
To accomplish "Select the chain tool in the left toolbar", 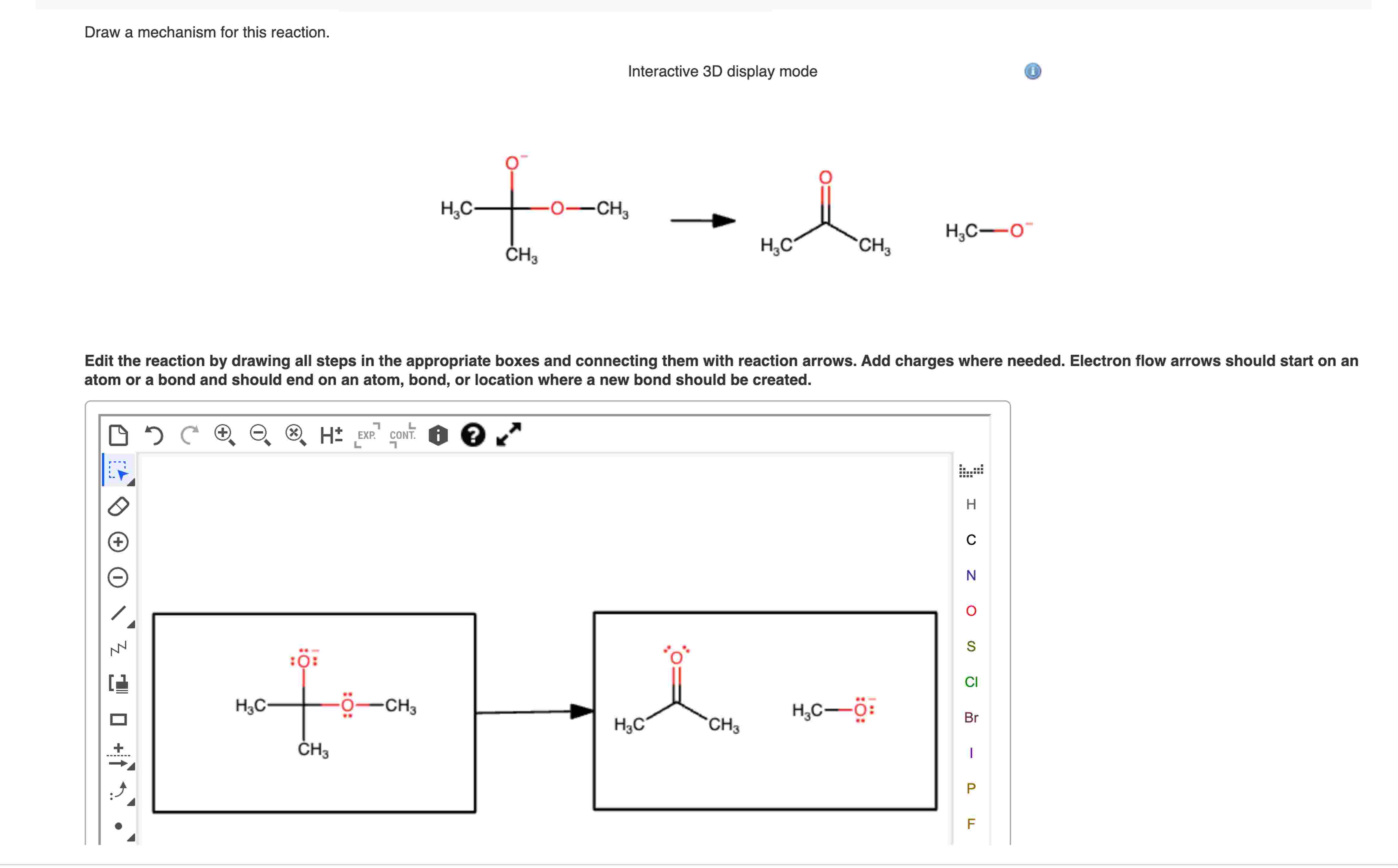I will (x=118, y=649).
